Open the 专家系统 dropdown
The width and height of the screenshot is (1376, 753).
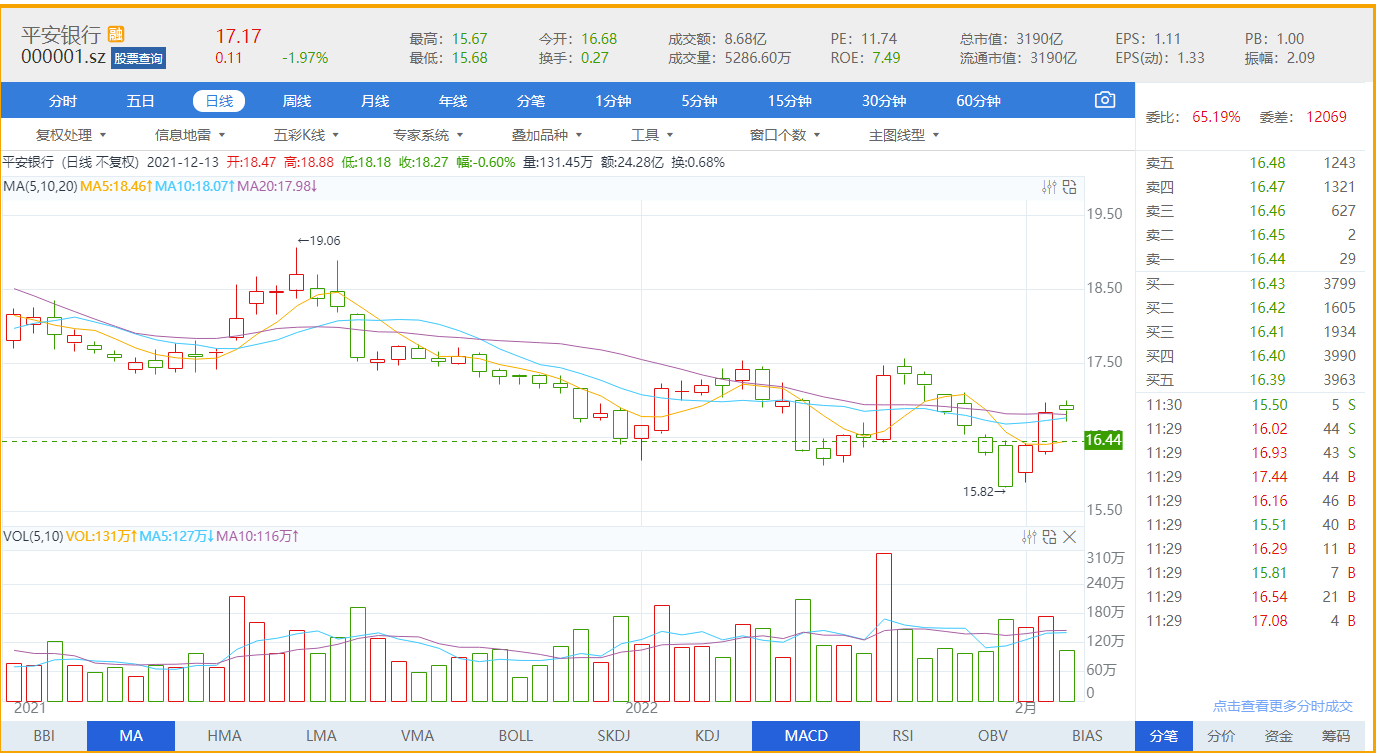tap(428, 135)
